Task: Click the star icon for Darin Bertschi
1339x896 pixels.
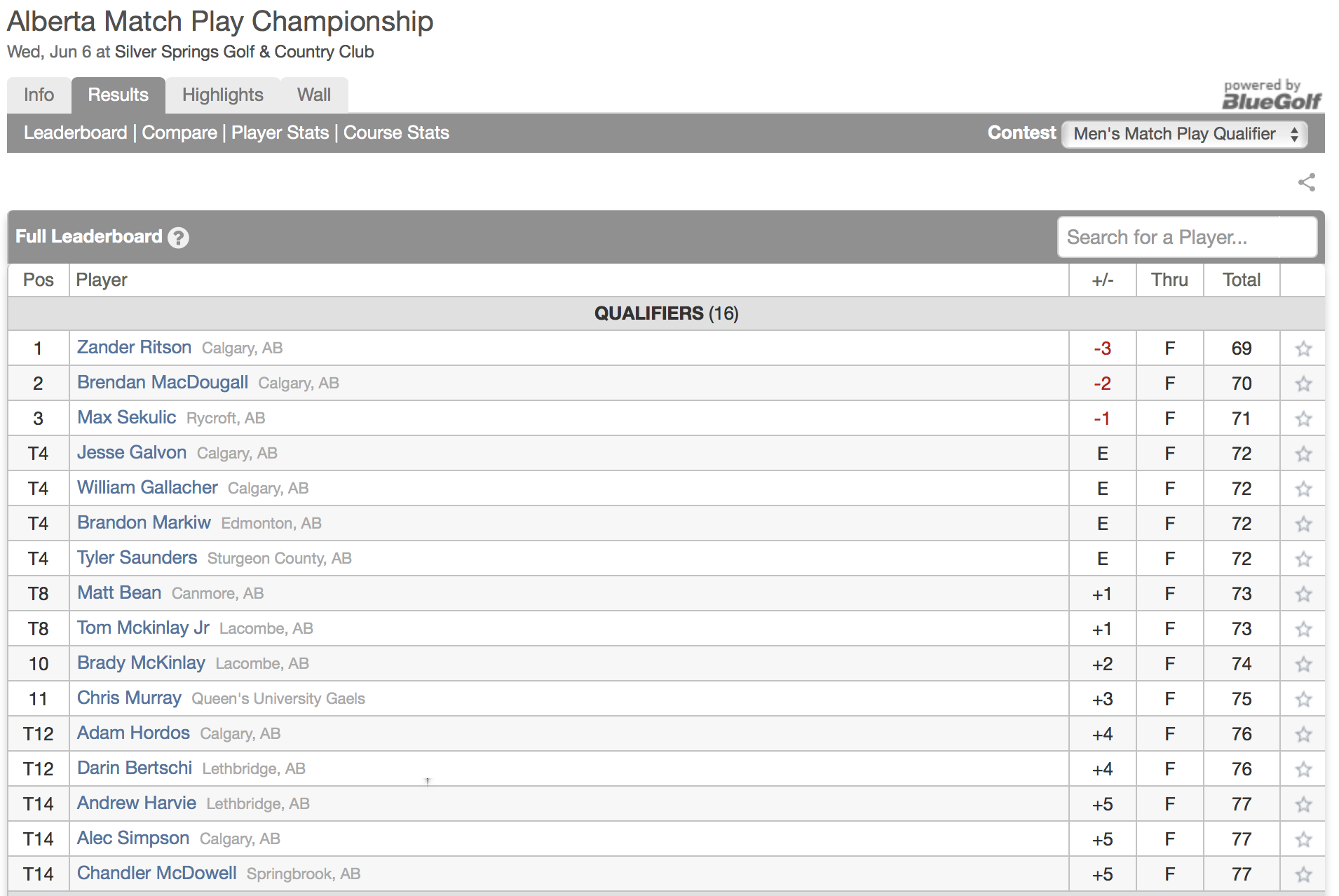Action: [x=1303, y=769]
